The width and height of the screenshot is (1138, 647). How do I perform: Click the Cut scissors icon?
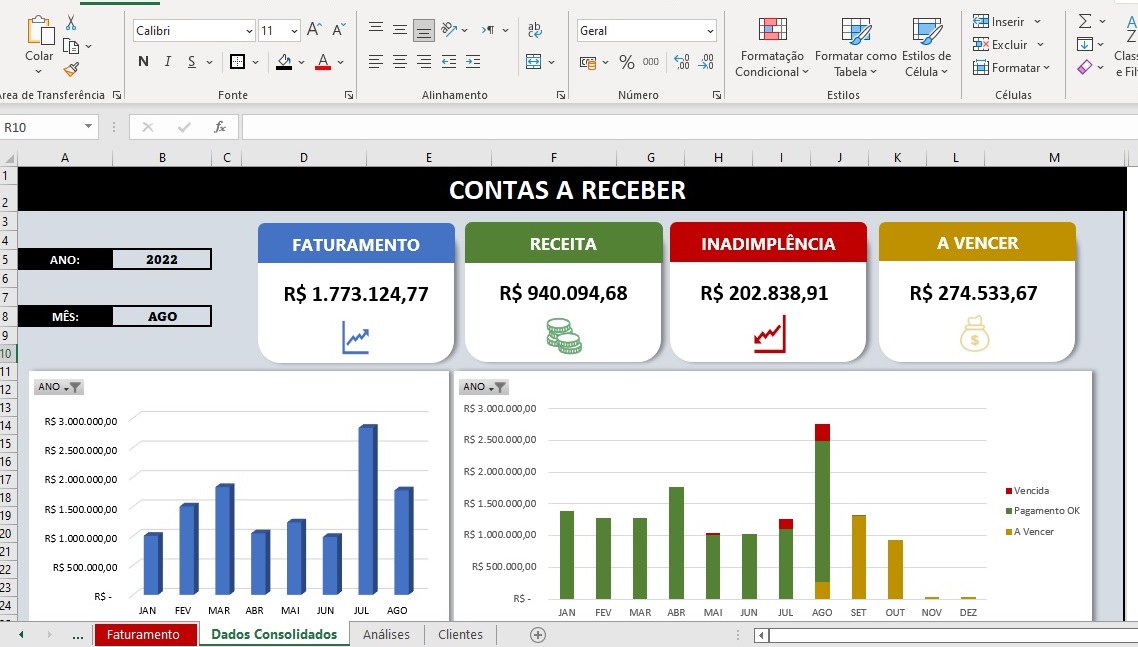click(x=71, y=23)
